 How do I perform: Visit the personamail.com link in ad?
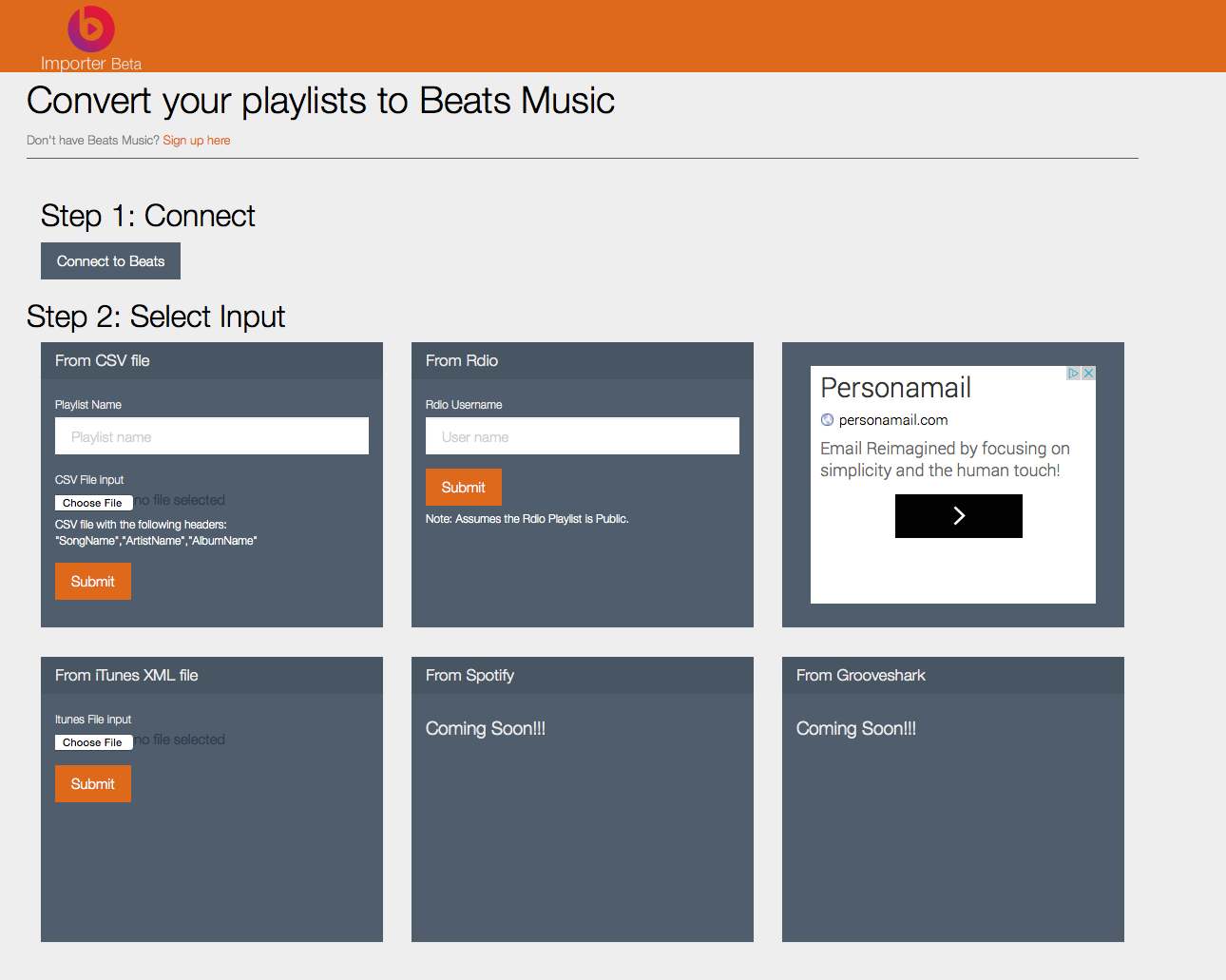click(x=892, y=420)
